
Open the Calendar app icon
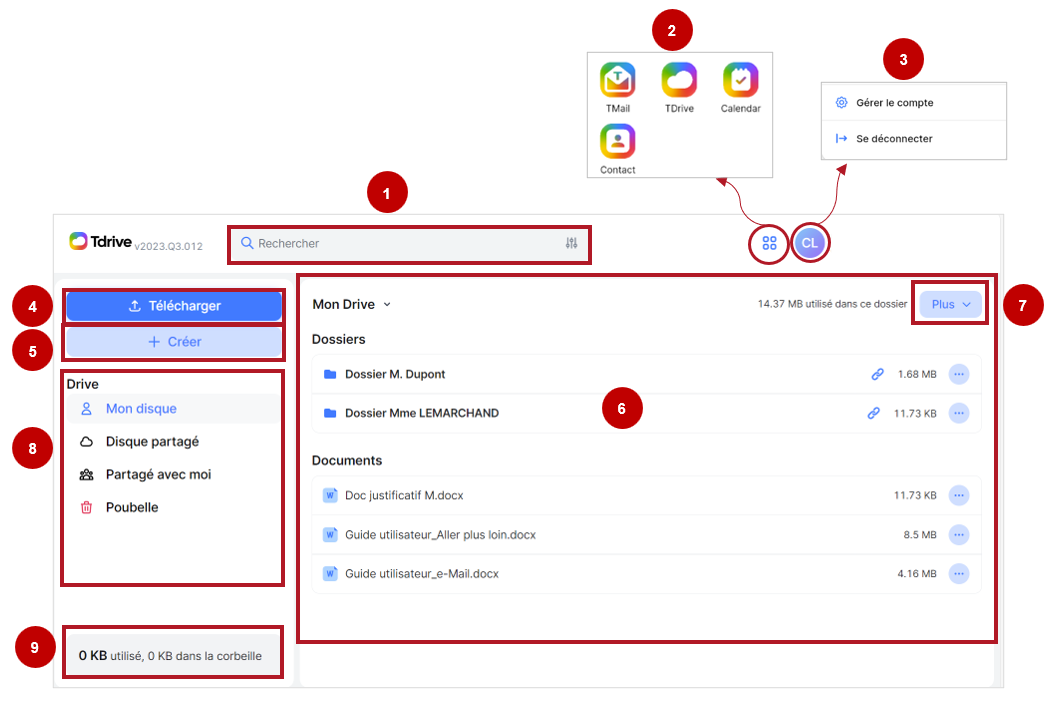click(740, 80)
